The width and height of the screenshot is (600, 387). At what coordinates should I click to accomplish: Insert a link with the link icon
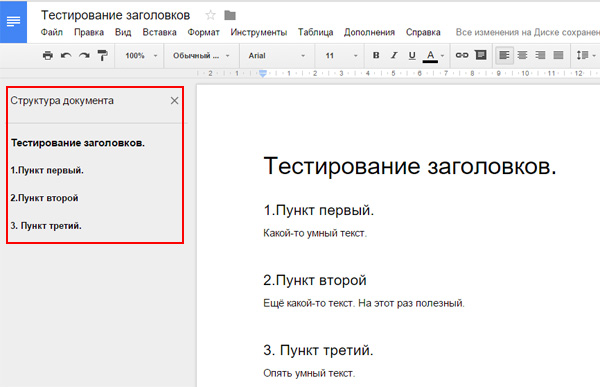click(462, 55)
